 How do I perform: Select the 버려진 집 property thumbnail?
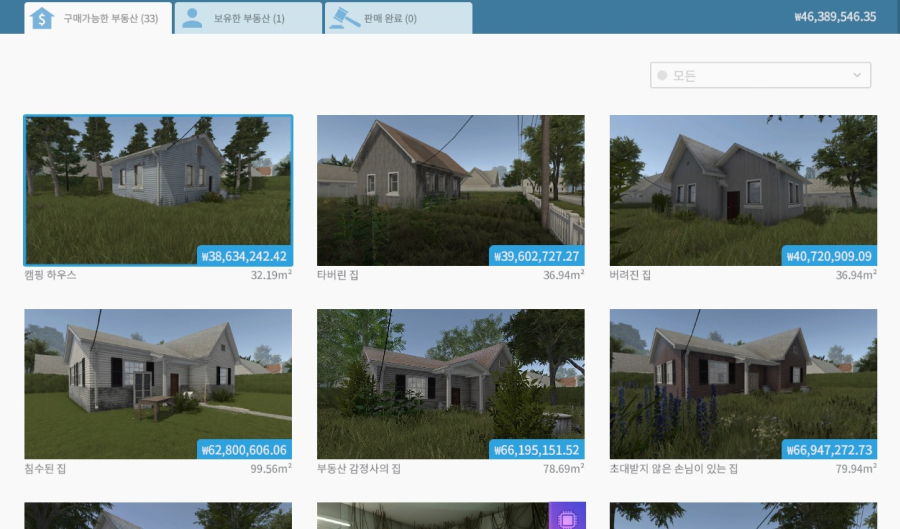743,190
